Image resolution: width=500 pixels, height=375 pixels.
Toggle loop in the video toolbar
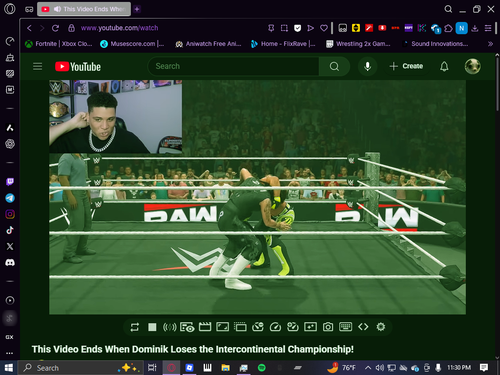(135, 327)
